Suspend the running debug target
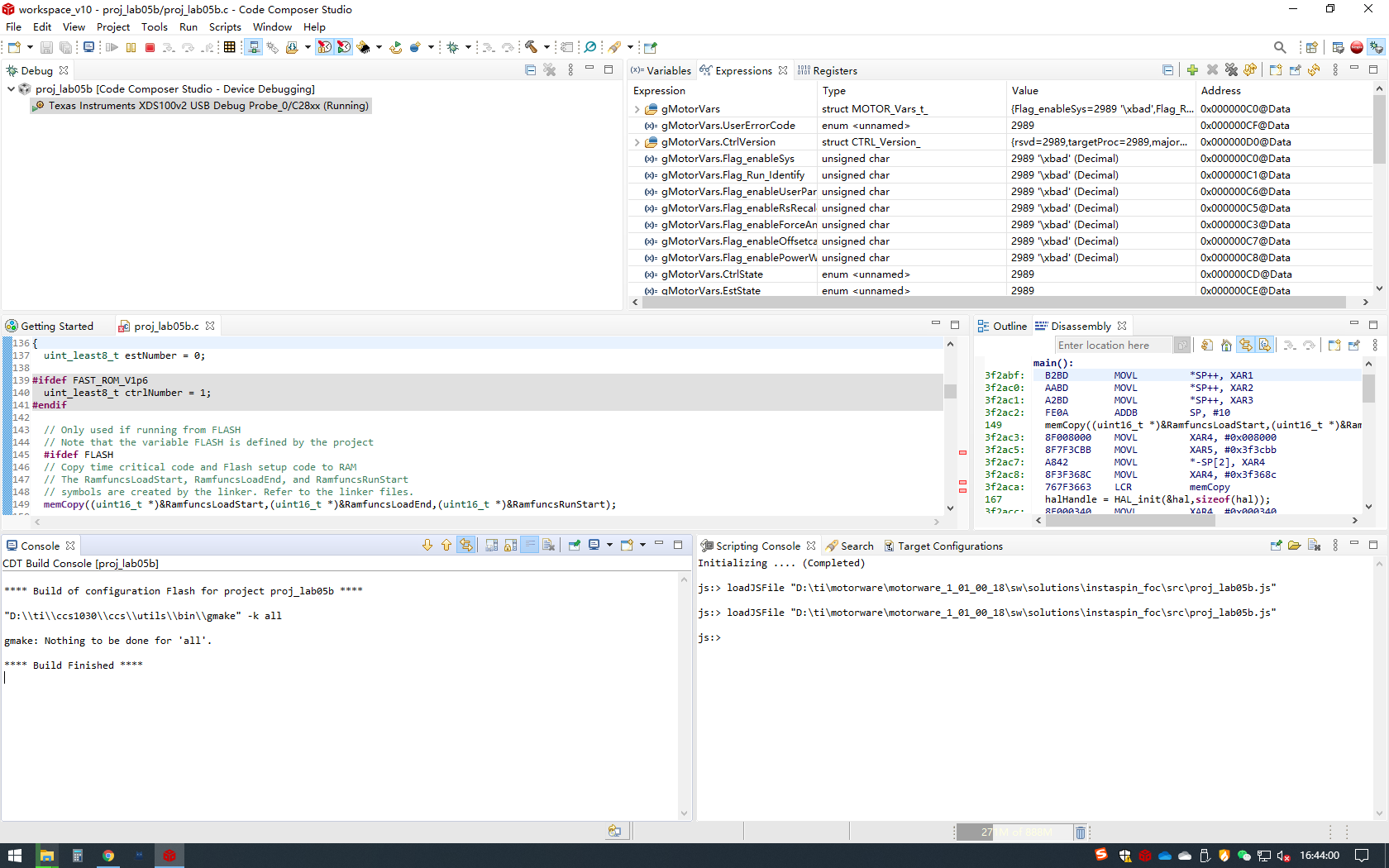The width and height of the screenshot is (1389, 868). (x=131, y=48)
